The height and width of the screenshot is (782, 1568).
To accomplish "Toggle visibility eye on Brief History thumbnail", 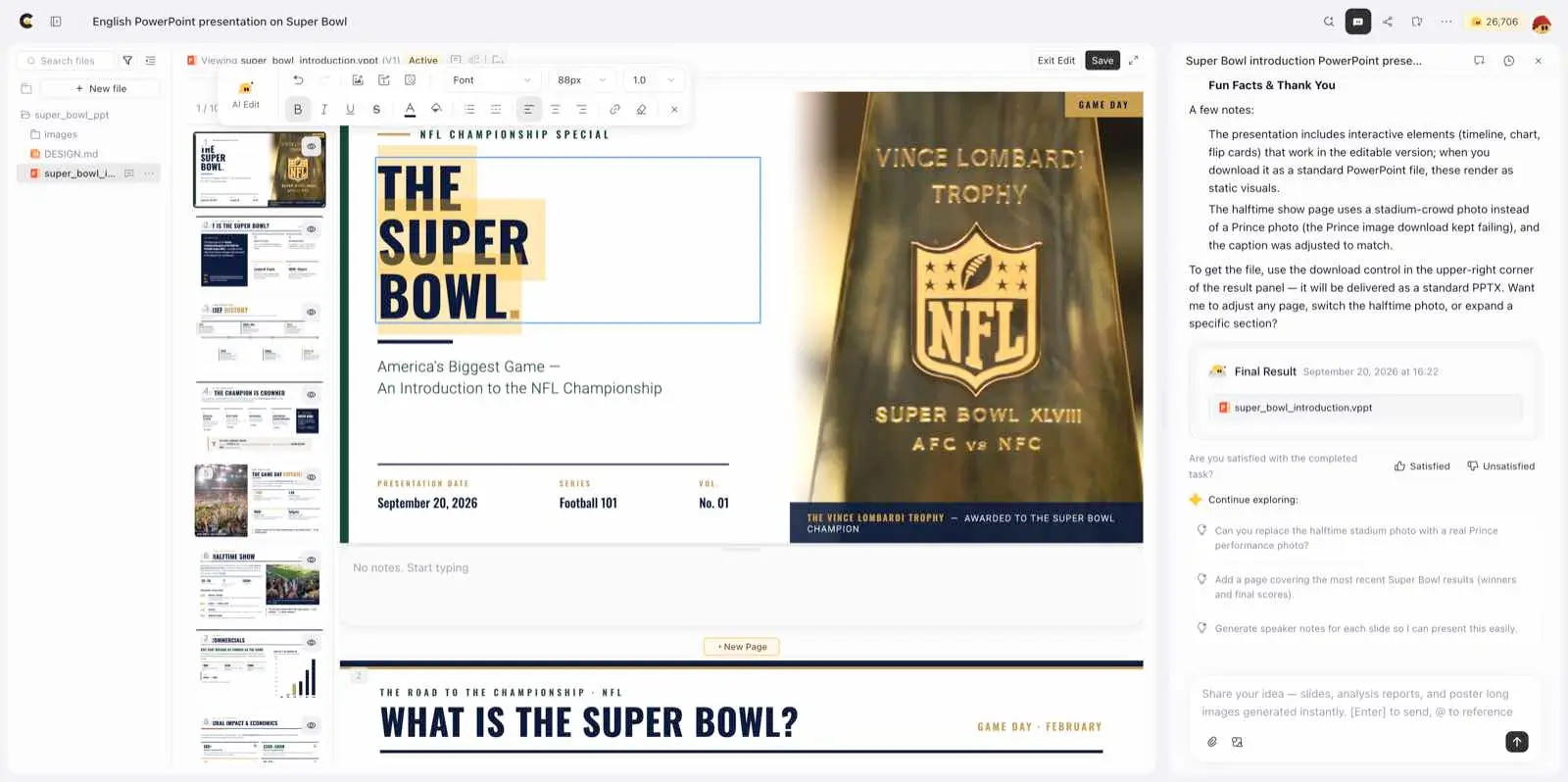I will 312,313.
